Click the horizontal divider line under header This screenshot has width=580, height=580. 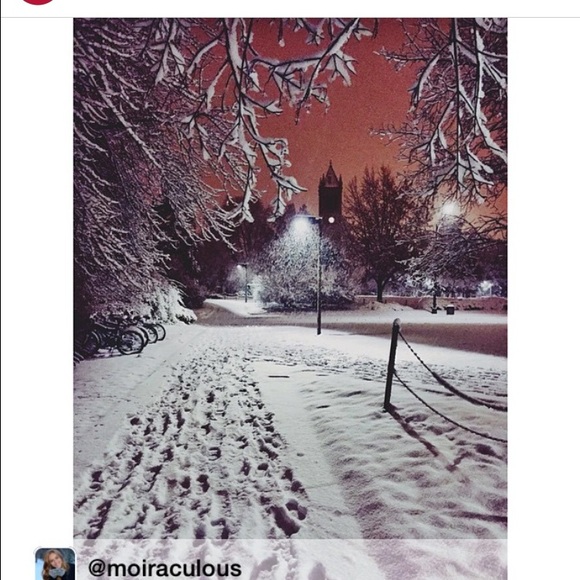coord(290,17)
